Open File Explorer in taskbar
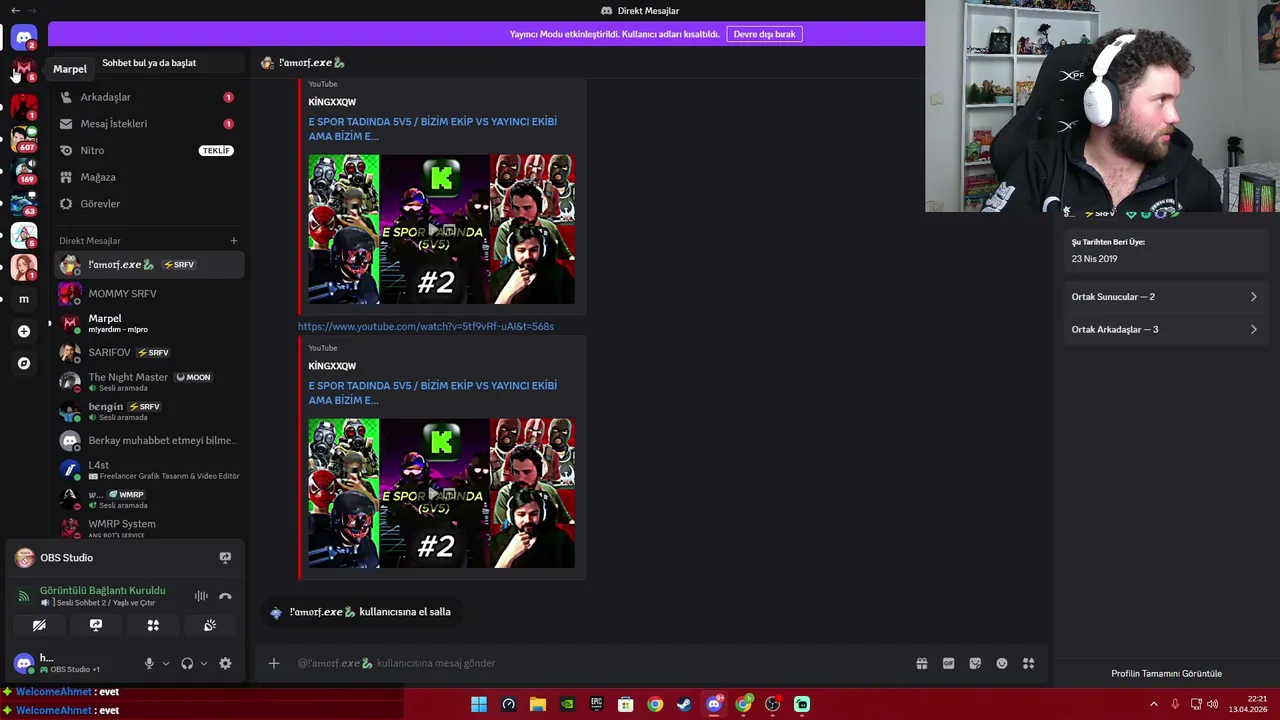The height and width of the screenshot is (720, 1280). click(x=538, y=704)
